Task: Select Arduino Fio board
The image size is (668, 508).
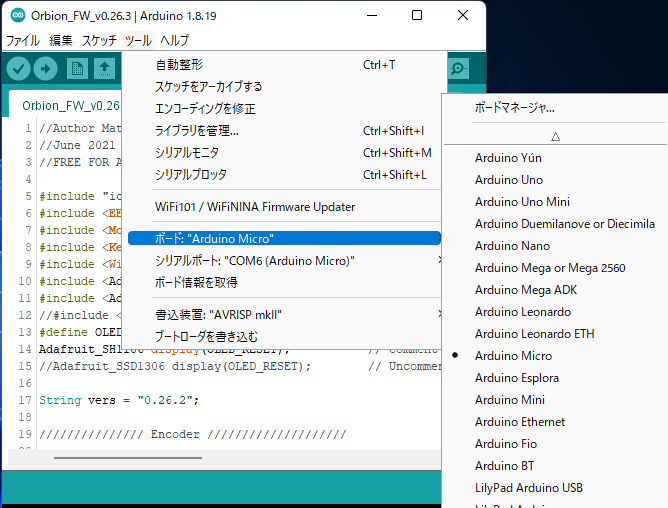Action: (x=556, y=444)
